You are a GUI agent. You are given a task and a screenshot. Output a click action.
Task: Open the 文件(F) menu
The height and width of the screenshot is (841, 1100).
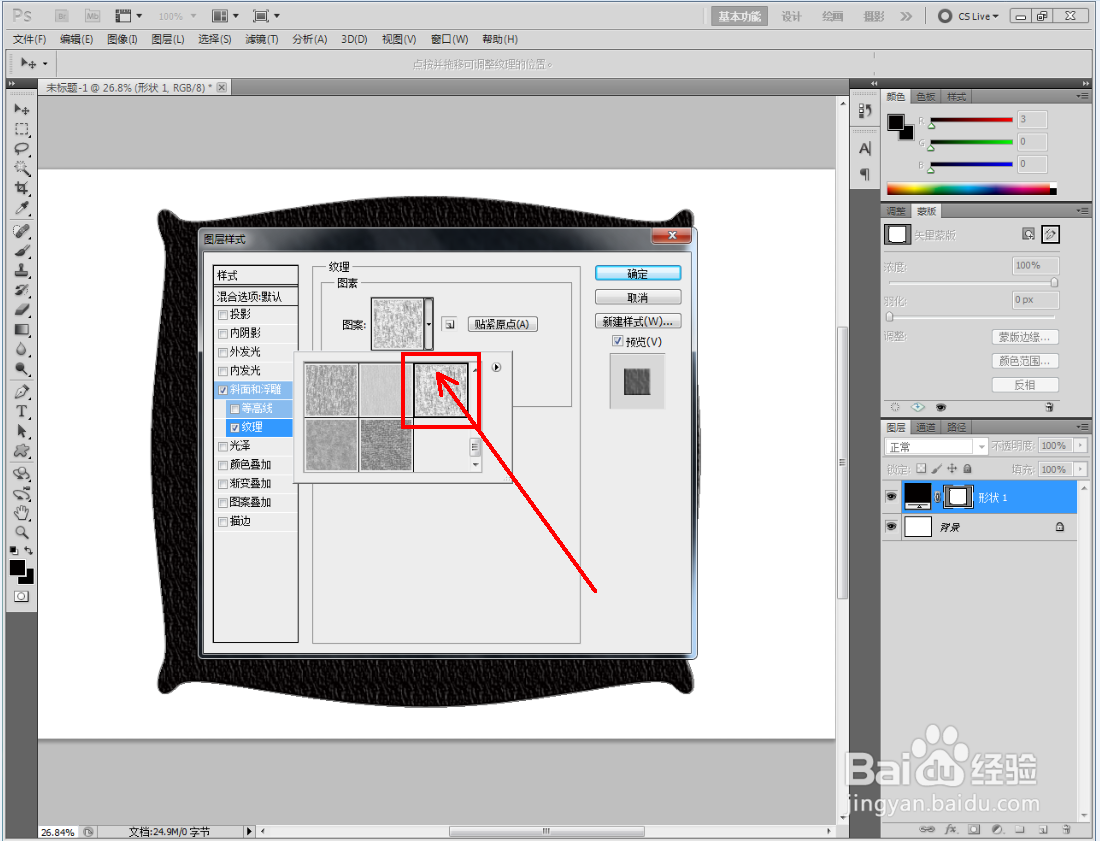click(29, 39)
